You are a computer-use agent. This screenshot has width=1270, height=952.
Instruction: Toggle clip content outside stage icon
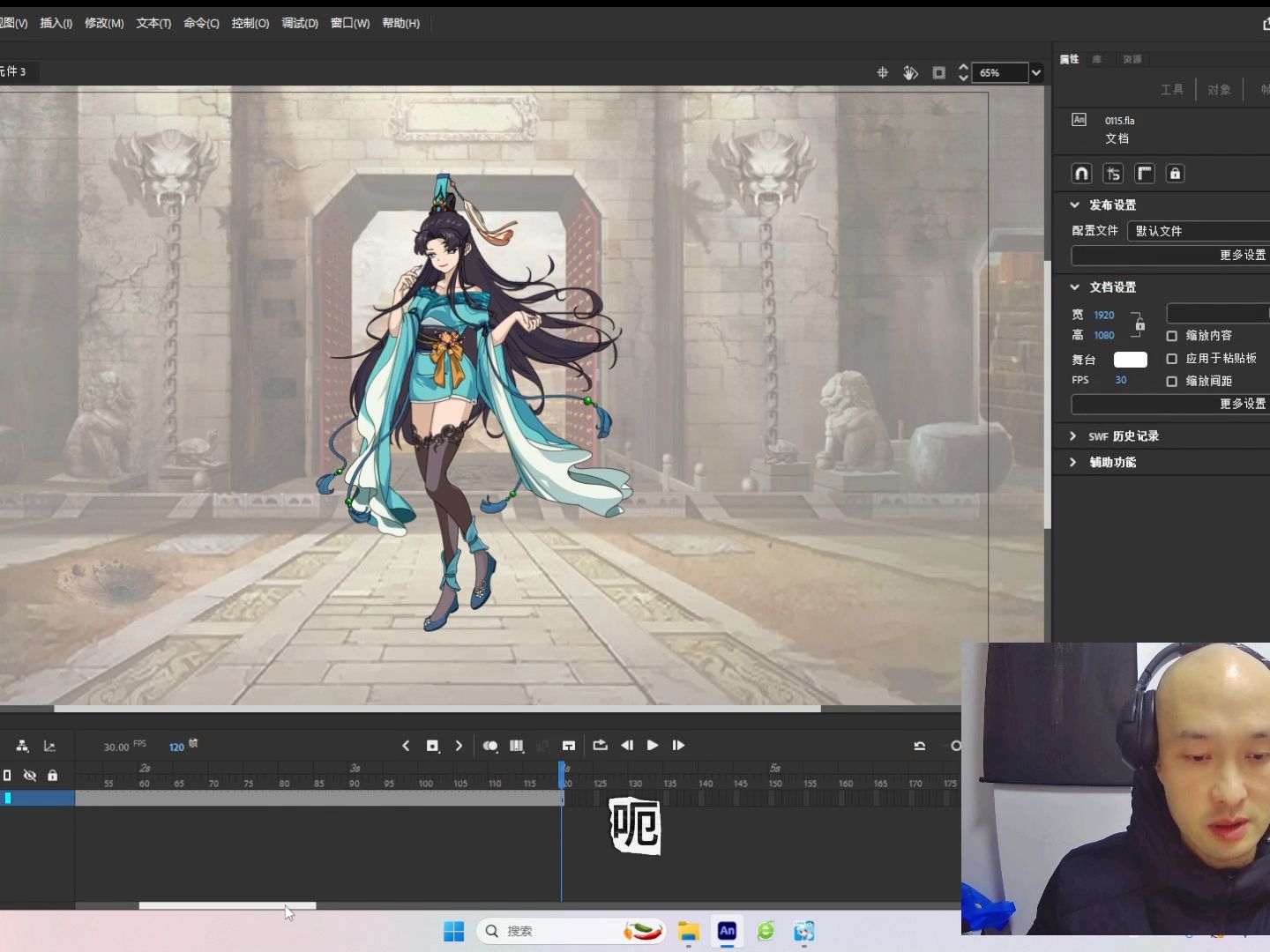(938, 73)
